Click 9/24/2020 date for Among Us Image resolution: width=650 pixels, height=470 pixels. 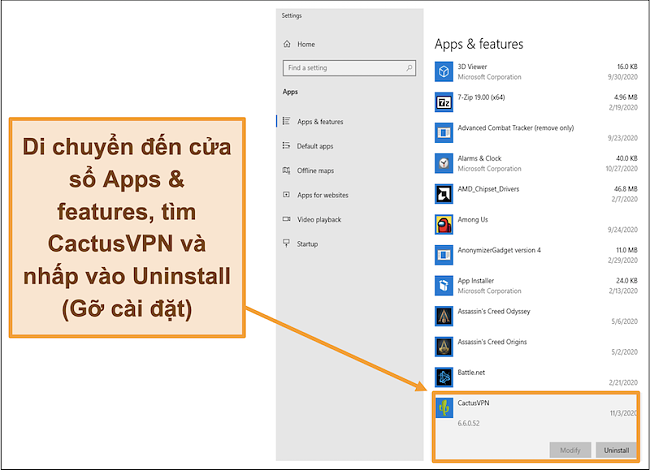point(623,230)
